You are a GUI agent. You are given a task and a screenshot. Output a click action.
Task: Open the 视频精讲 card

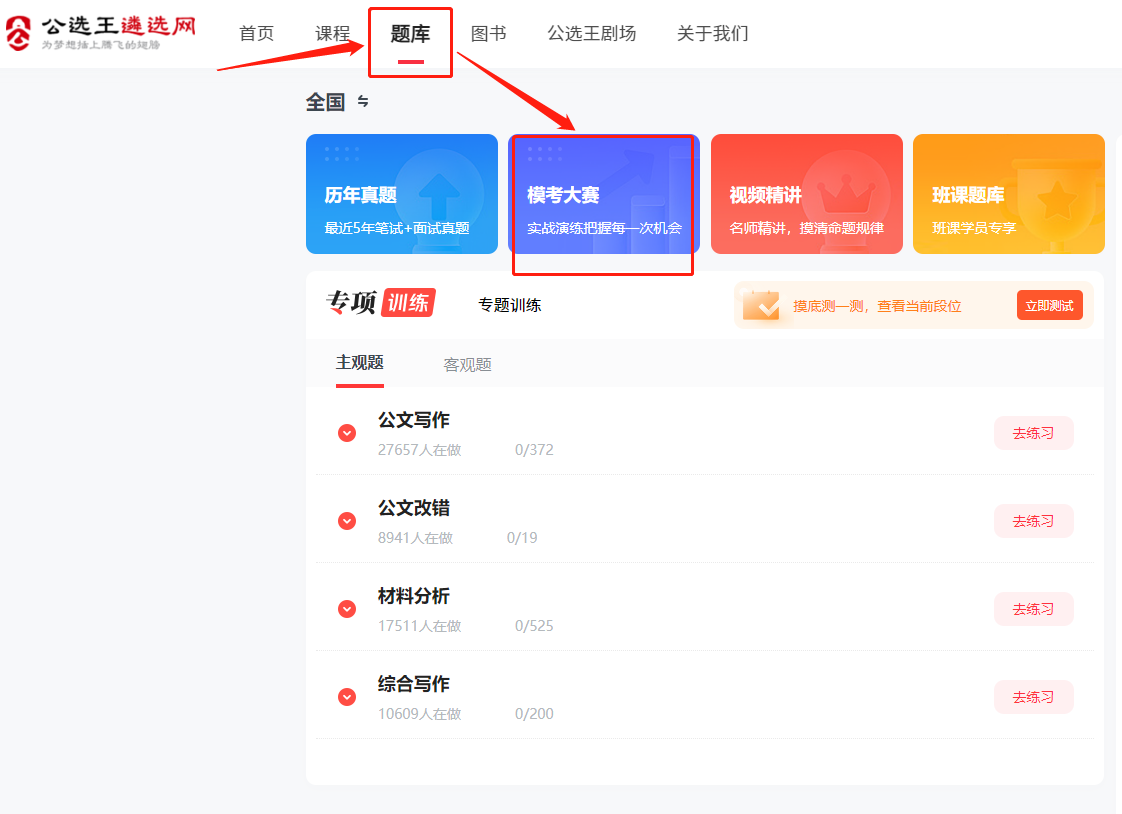coord(806,194)
